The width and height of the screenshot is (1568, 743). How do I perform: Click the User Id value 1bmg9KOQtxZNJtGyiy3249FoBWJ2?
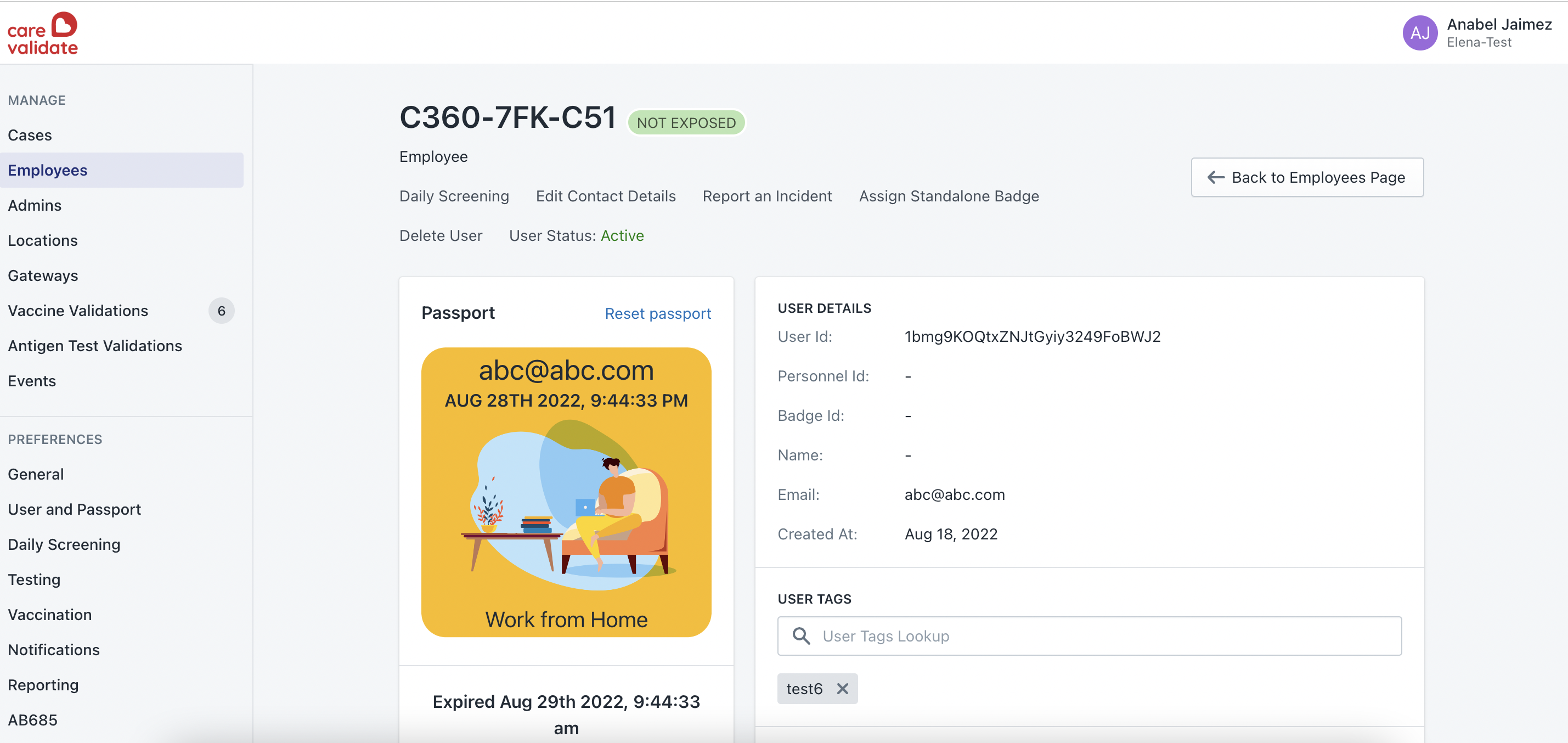(x=1033, y=337)
